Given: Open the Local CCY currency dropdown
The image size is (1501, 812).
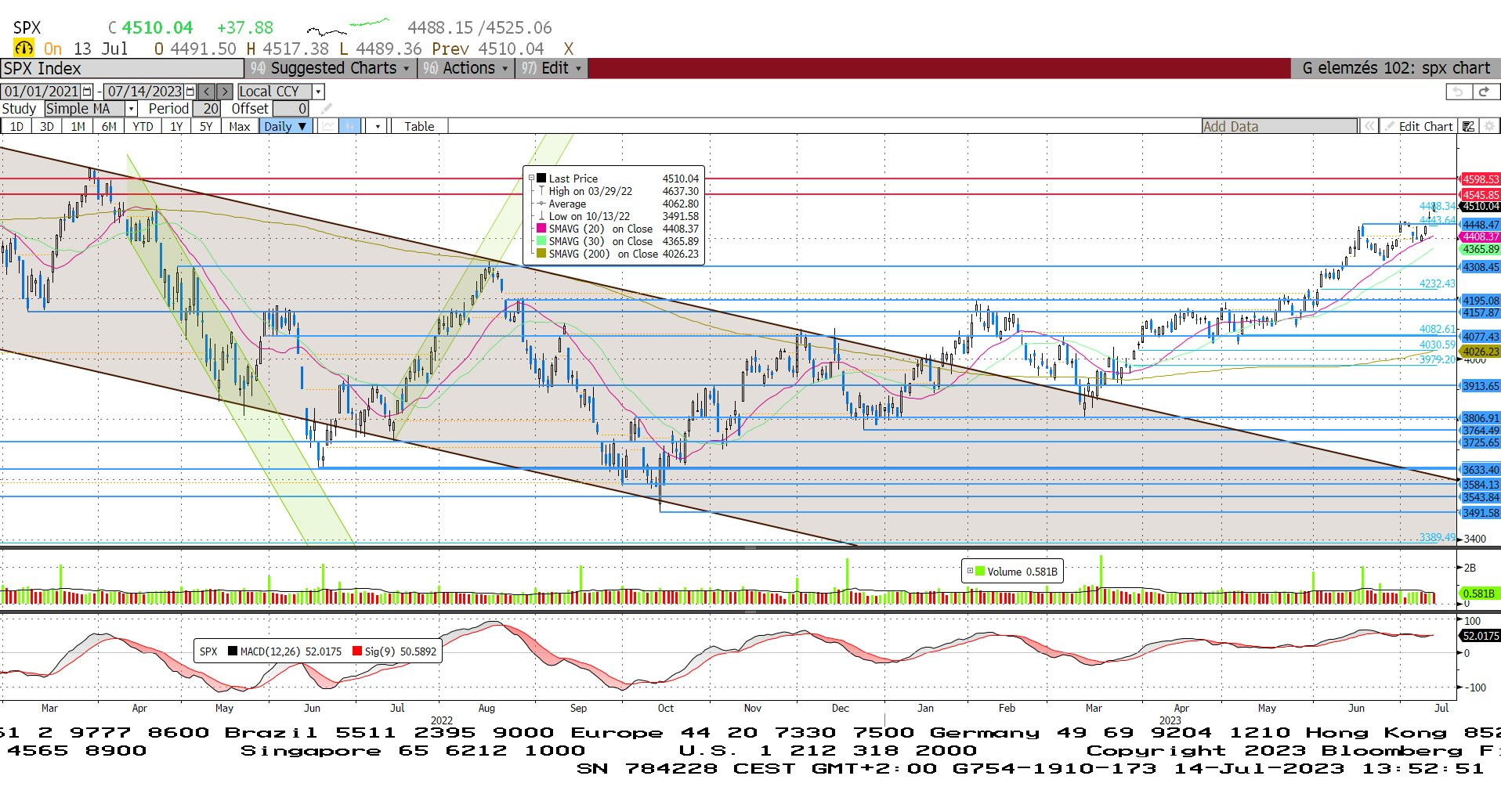Looking at the screenshot, I should click(318, 92).
